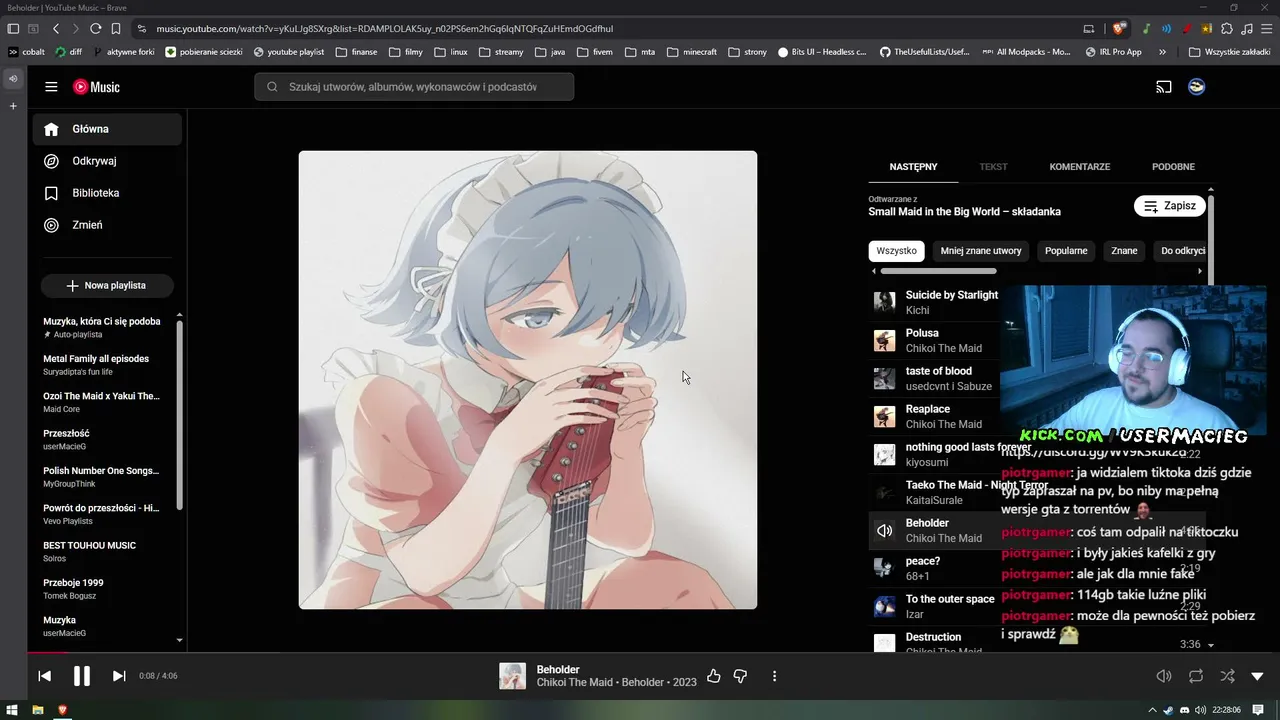Screen dimensions: 1280x720
Task: Open the media control note icon in toolbar
Action: (1246, 28)
